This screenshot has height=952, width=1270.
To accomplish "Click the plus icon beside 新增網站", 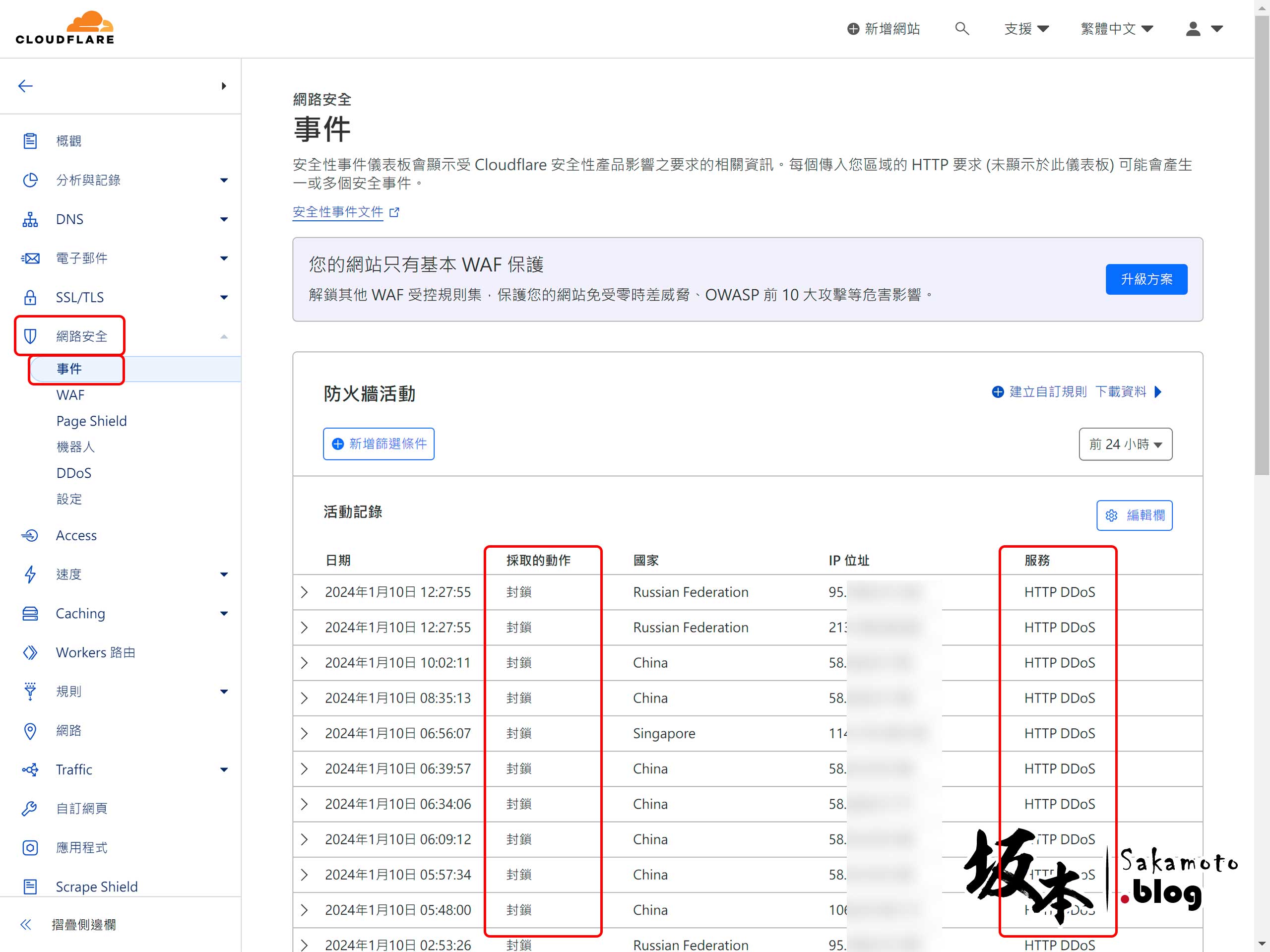I will (853, 29).
